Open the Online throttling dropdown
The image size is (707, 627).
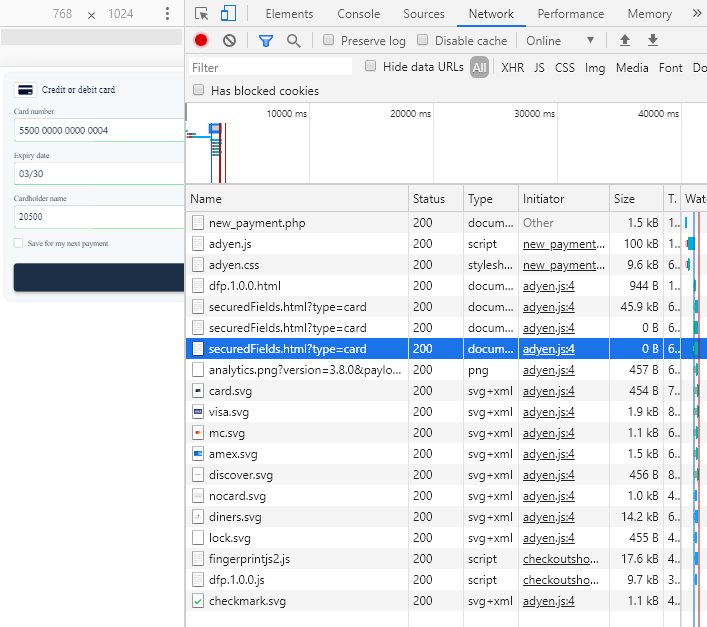(x=560, y=41)
